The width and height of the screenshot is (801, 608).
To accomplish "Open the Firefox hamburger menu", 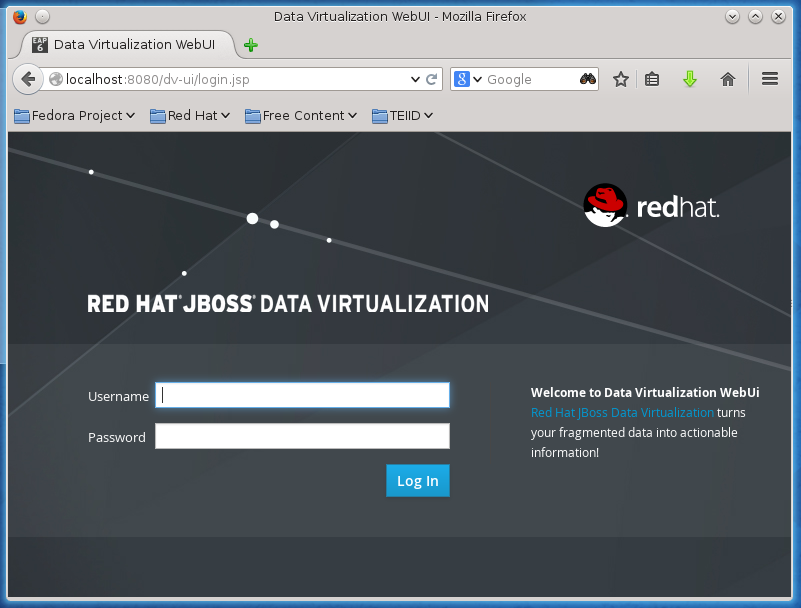I will [770, 79].
